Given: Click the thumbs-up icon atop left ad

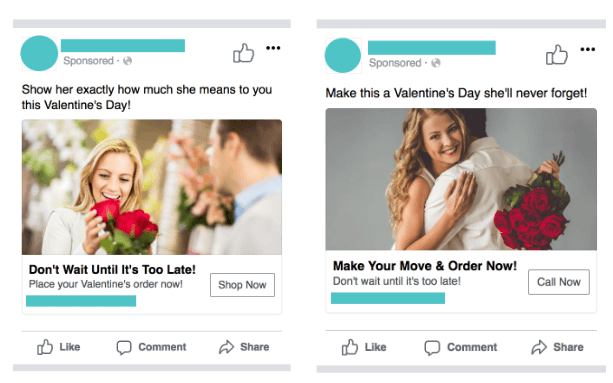Looking at the screenshot, I should click(244, 53).
